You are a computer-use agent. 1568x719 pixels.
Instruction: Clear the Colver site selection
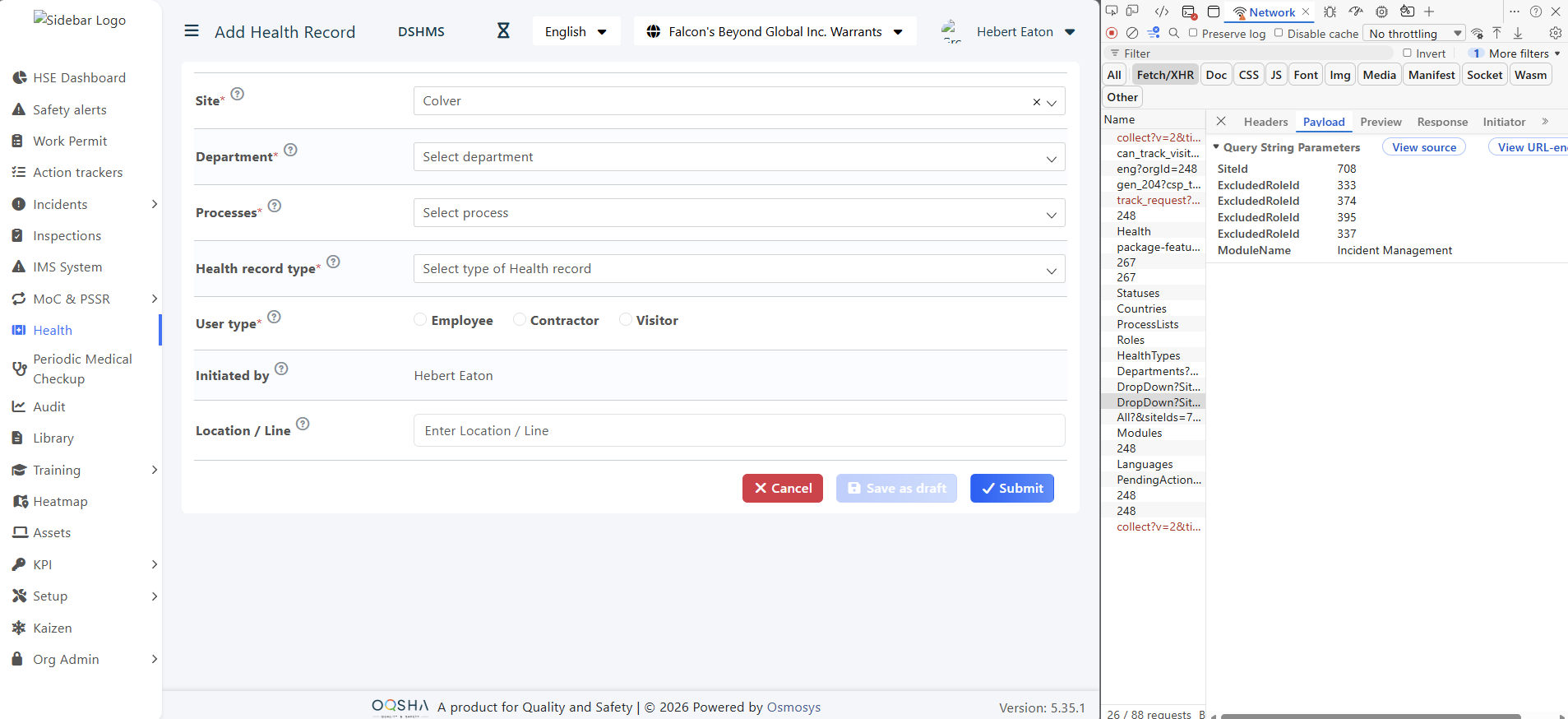[1036, 102]
